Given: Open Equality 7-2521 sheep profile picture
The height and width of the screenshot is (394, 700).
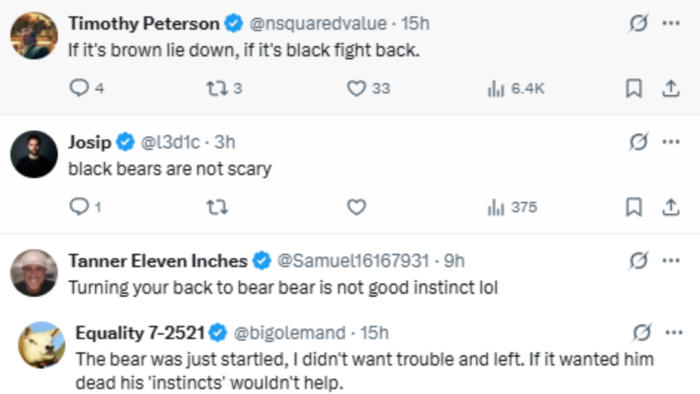Looking at the screenshot, I should [x=42, y=345].
